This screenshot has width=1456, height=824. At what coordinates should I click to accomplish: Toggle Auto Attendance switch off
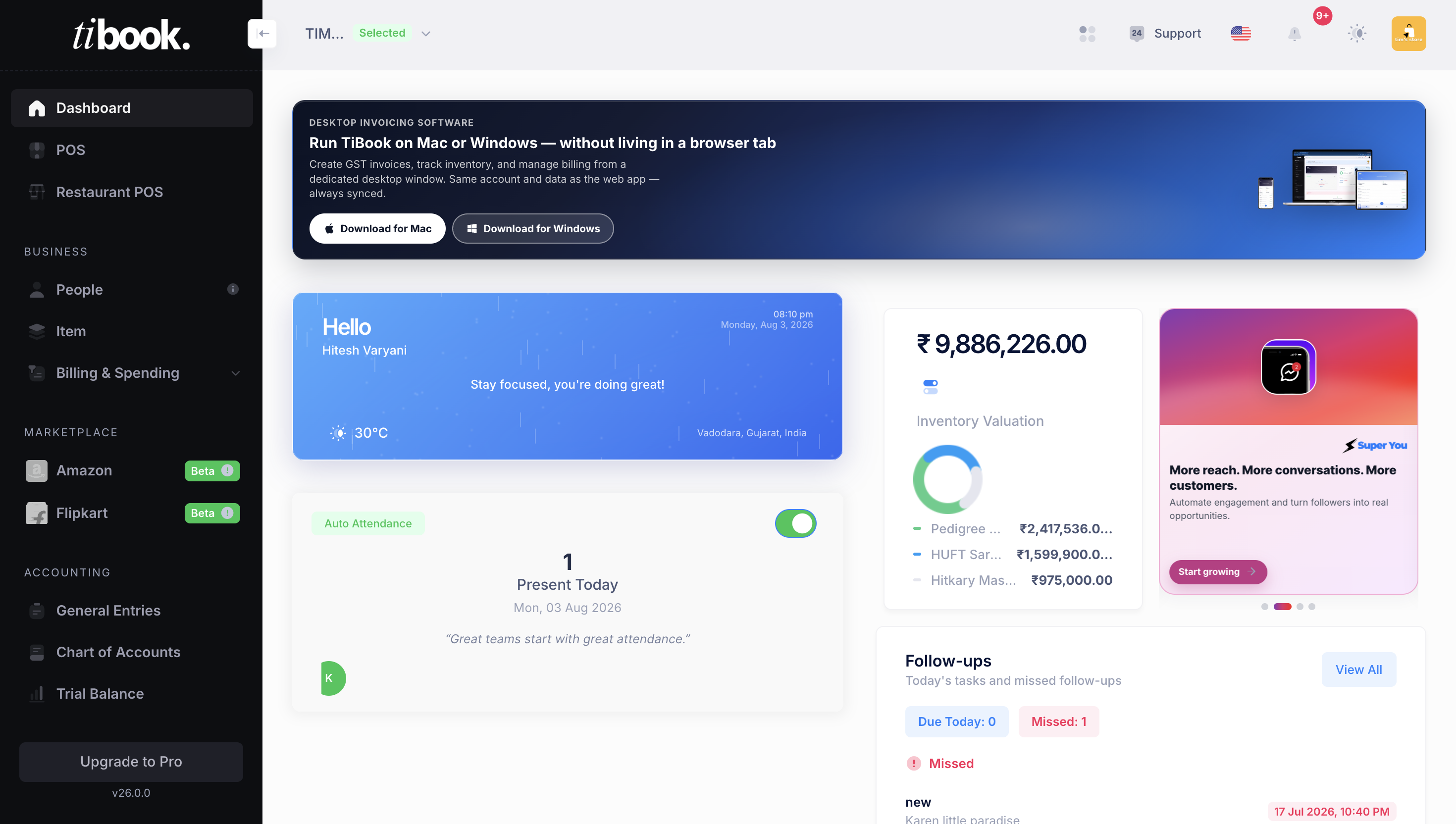pyautogui.click(x=795, y=523)
